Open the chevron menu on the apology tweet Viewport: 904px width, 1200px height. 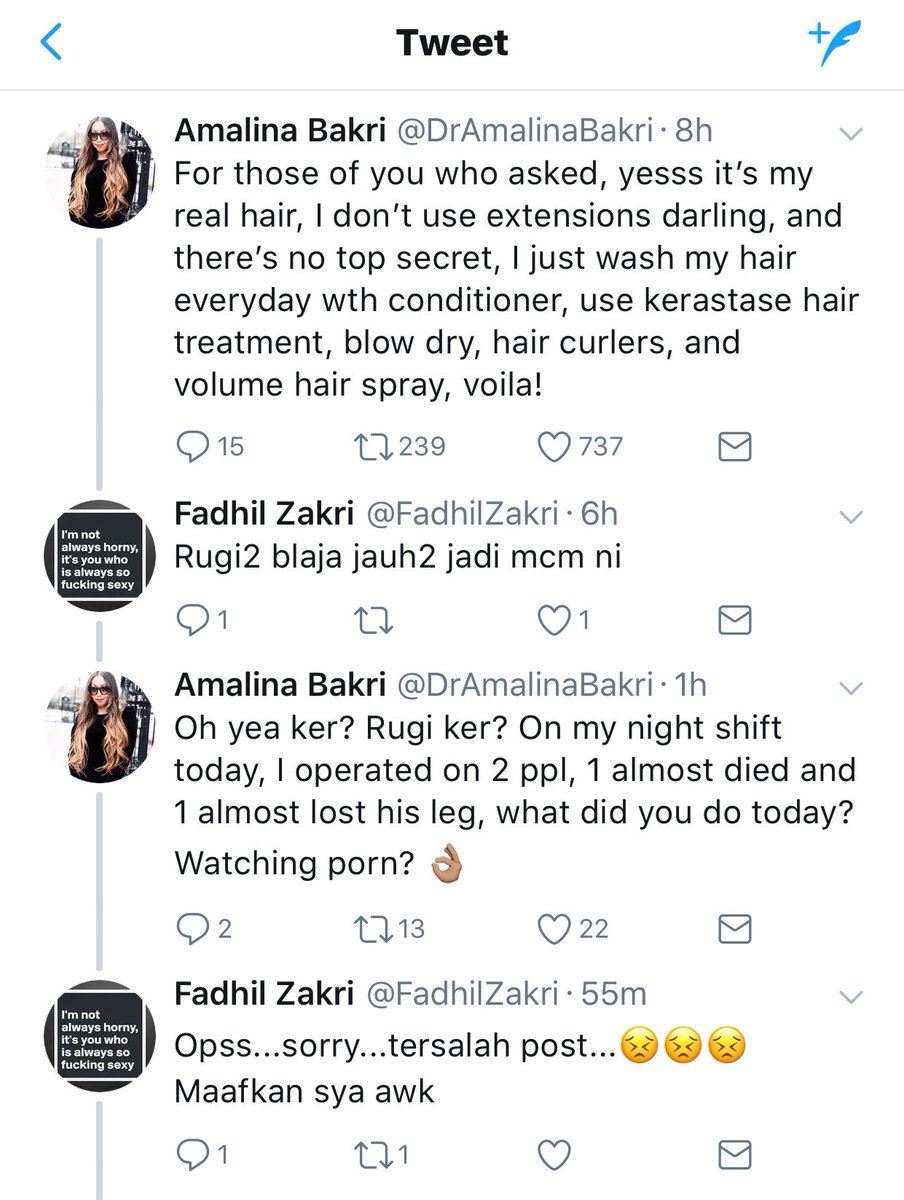851,995
